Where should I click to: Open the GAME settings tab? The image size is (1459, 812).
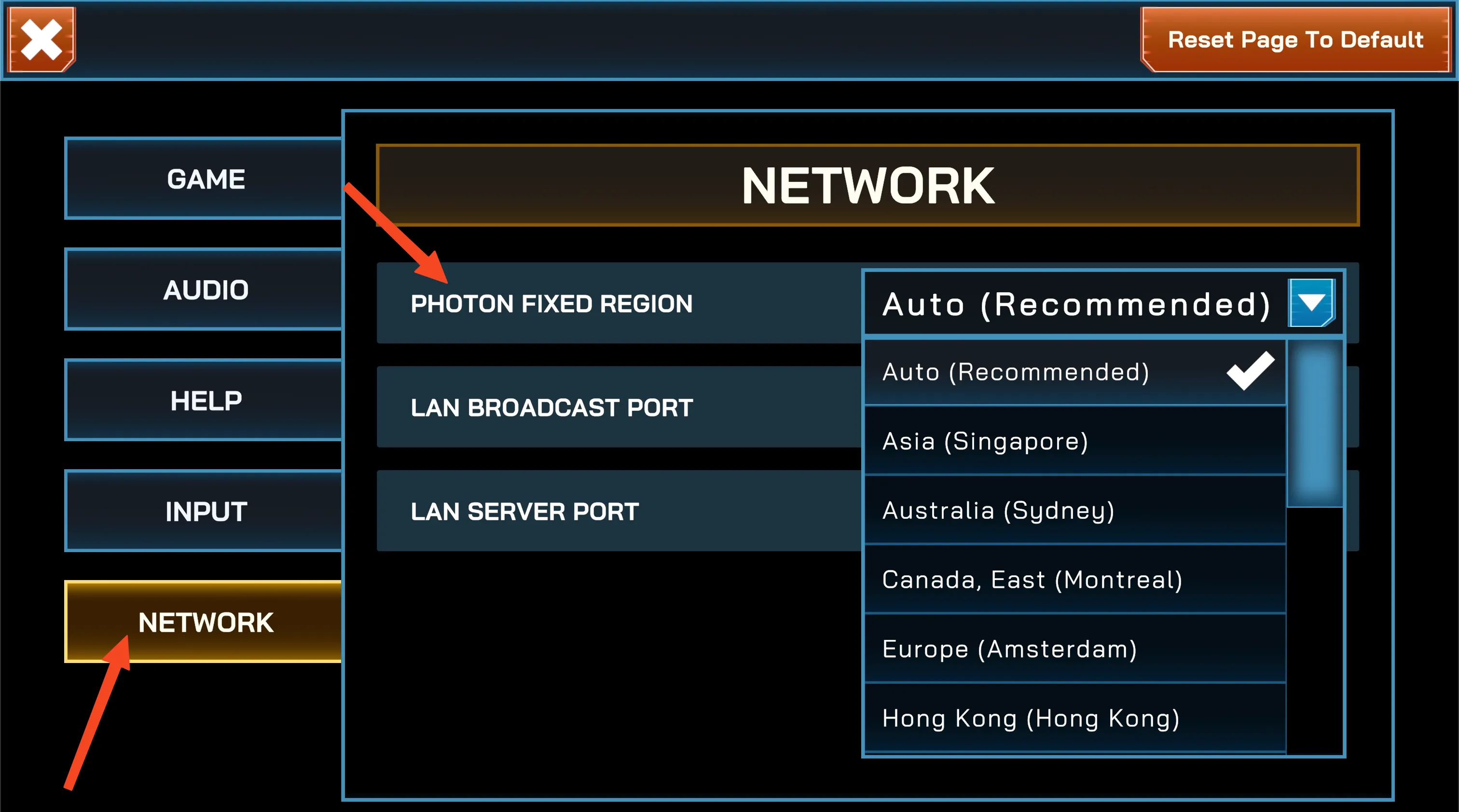(205, 179)
